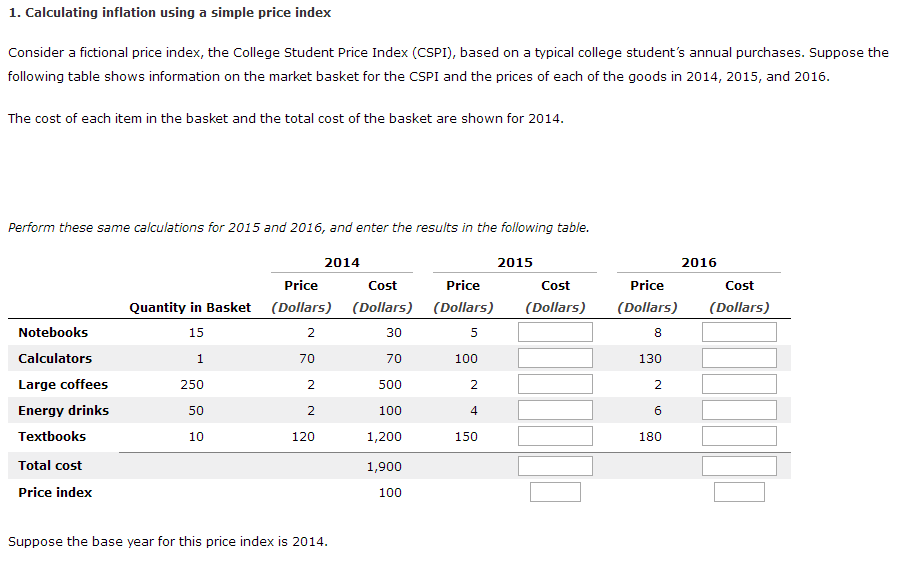Screen dimensions: 902x580
Task: Click 2015 cost field for Notebooks
Action: [x=555, y=332]
